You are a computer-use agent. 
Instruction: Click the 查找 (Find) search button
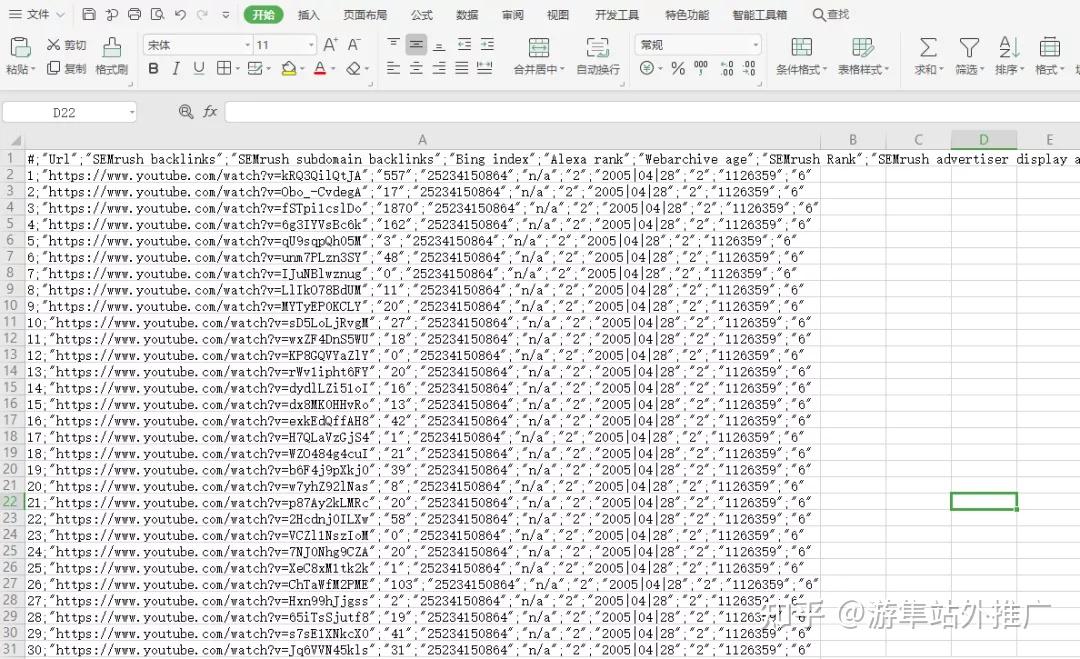(831, 14)
